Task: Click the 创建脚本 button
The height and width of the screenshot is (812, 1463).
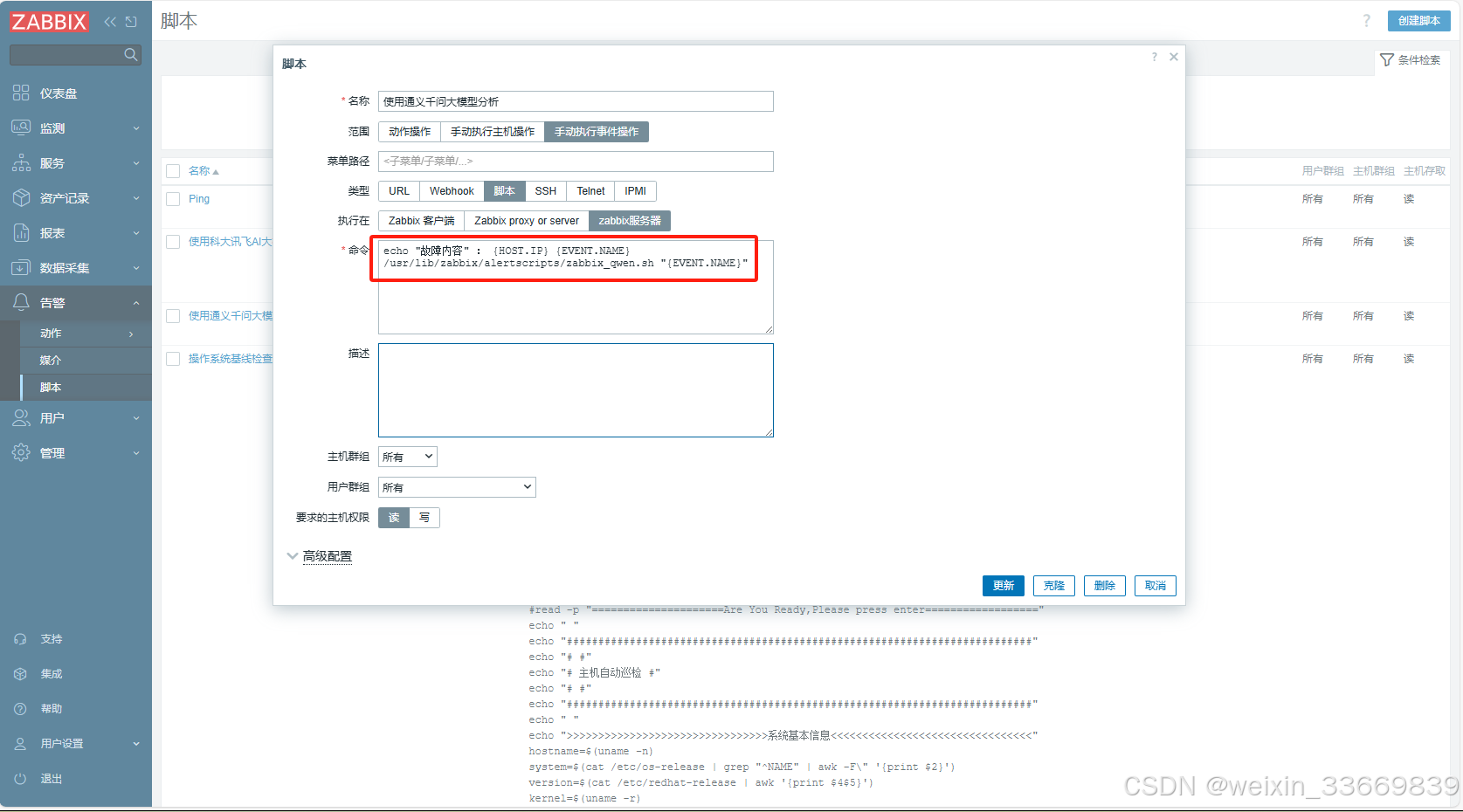Action: point(1419,21)
